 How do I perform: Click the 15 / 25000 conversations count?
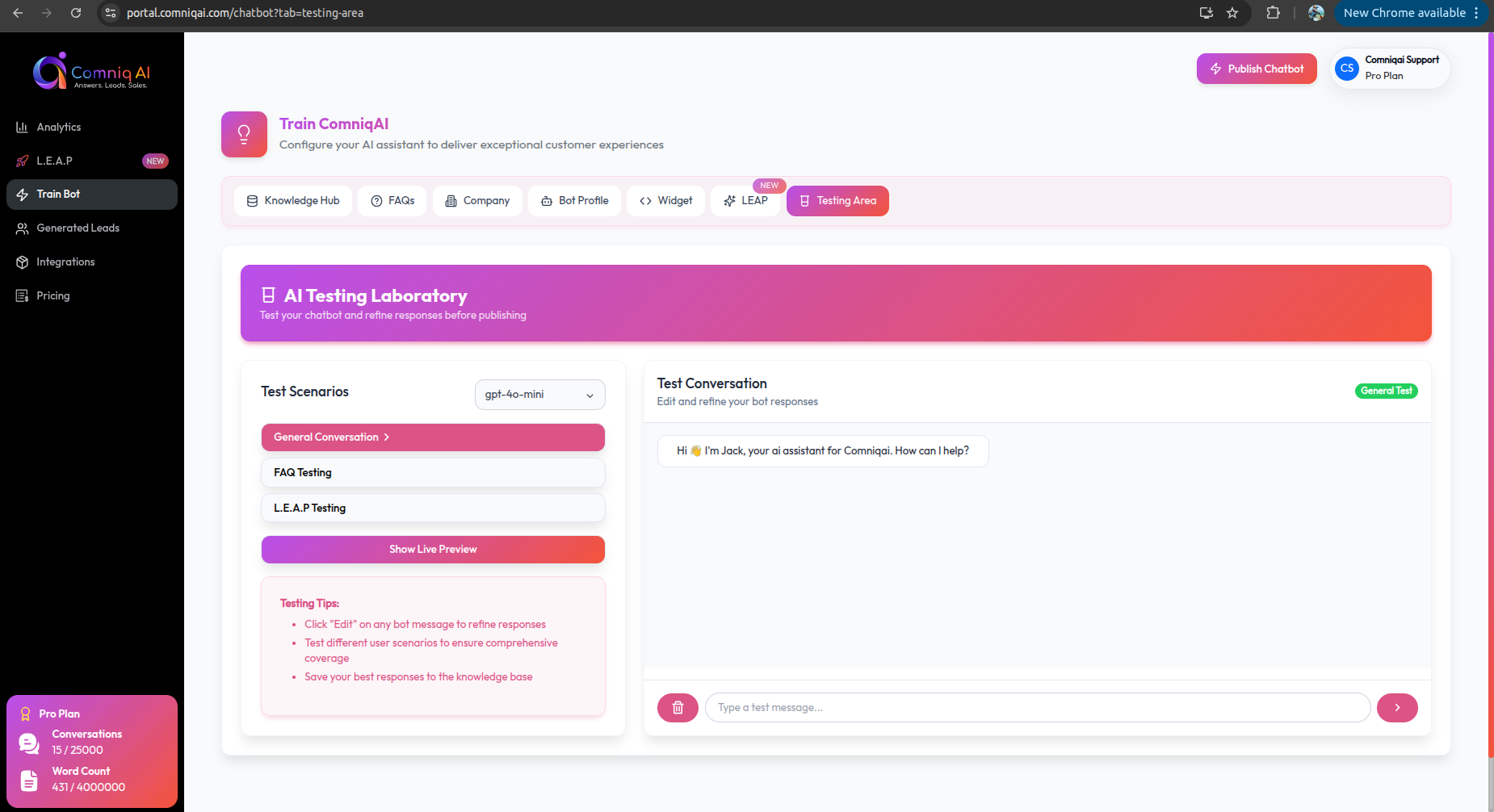(x=78, y=751)
